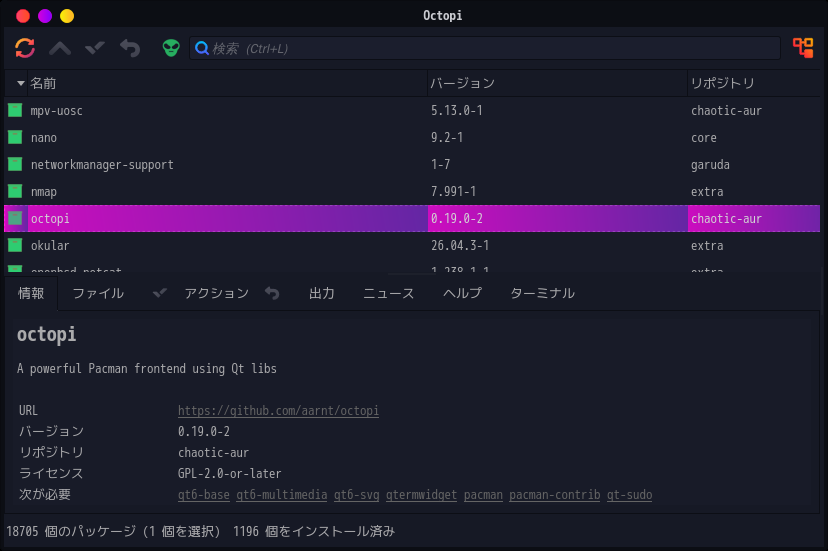Screen dimensions: 828x551
Task: Switch to the 出力 tab
Action: [322, 293]
